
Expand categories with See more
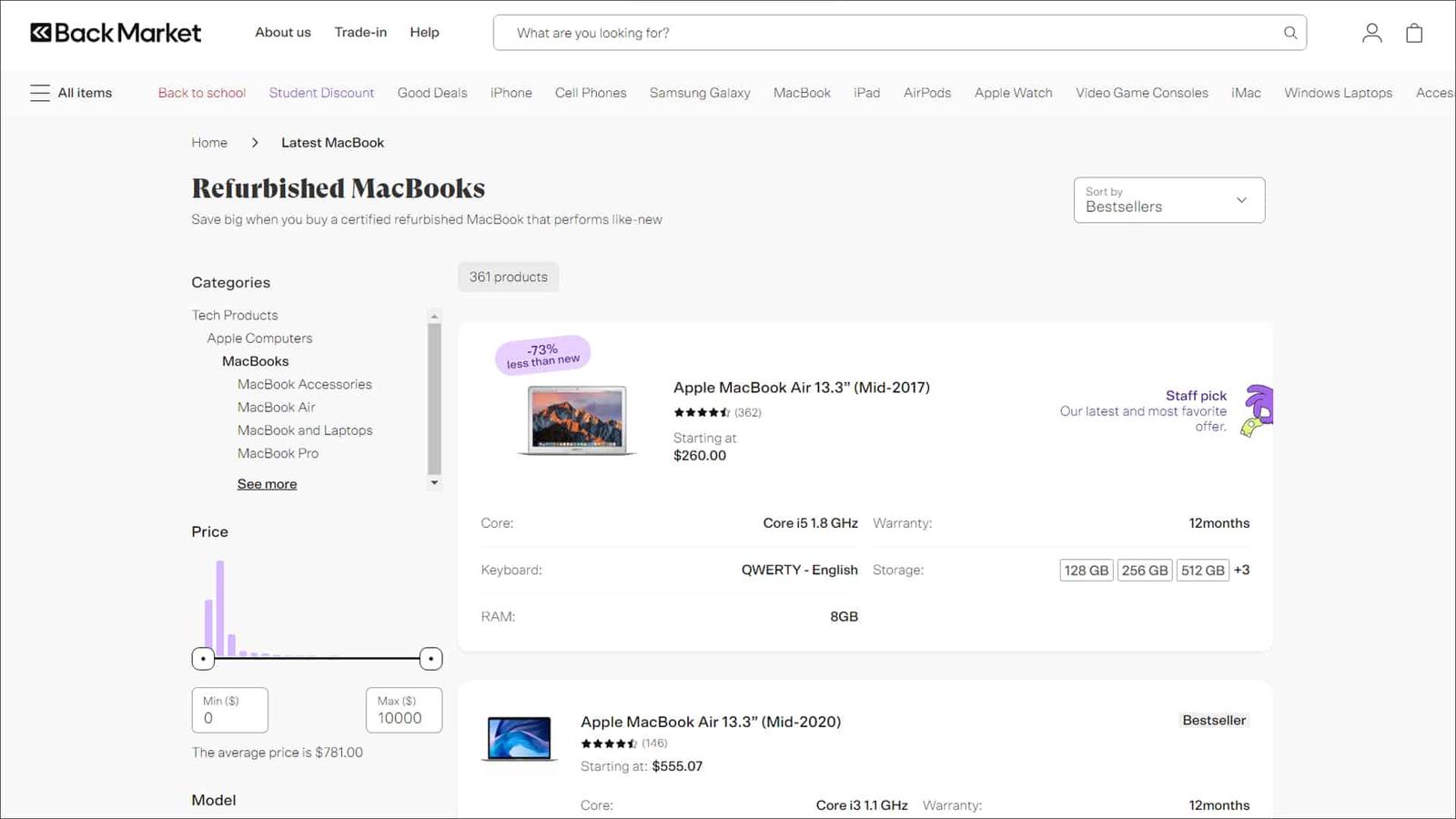coord(267,484)
